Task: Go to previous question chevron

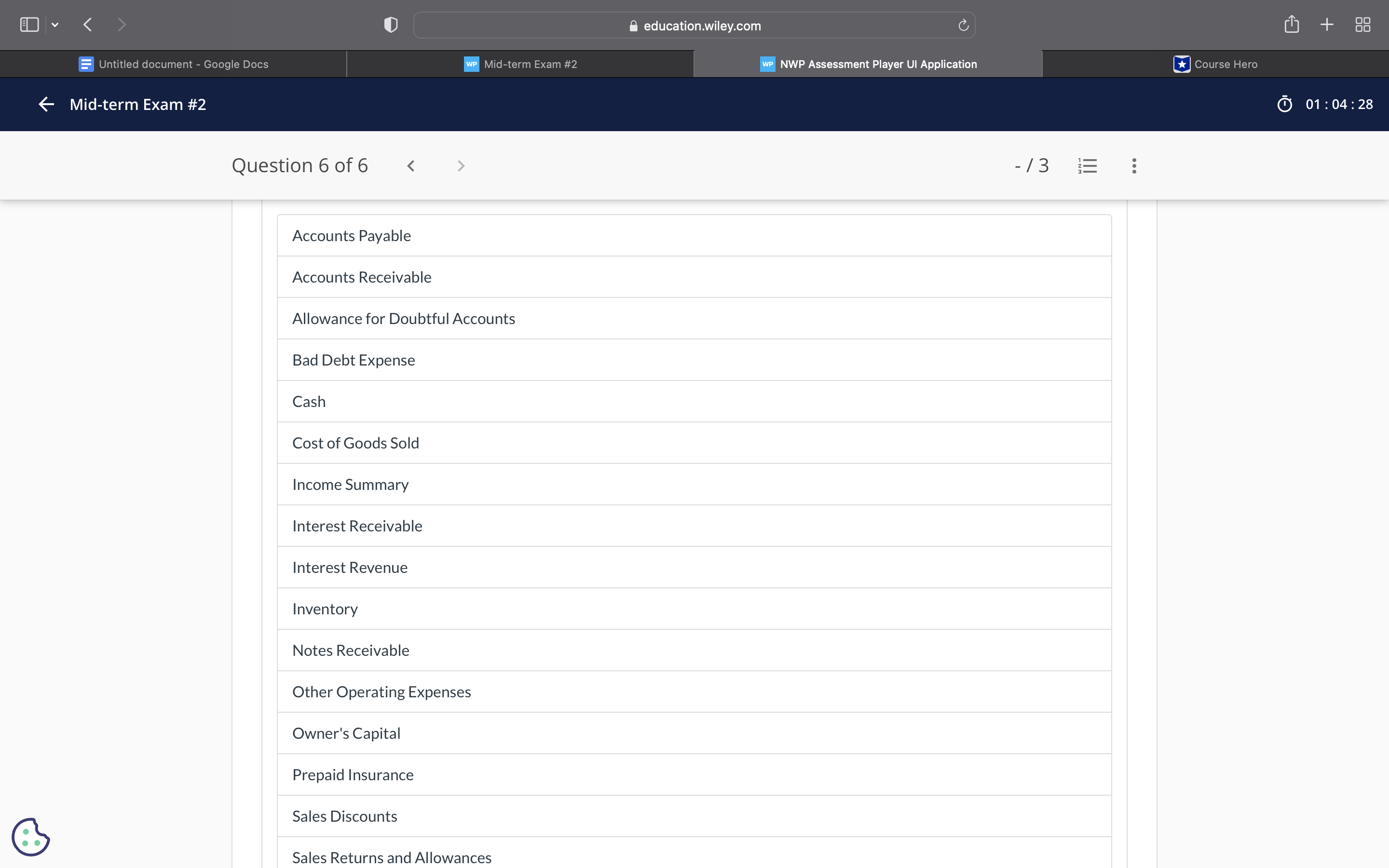Action: (x=411, y=166)
